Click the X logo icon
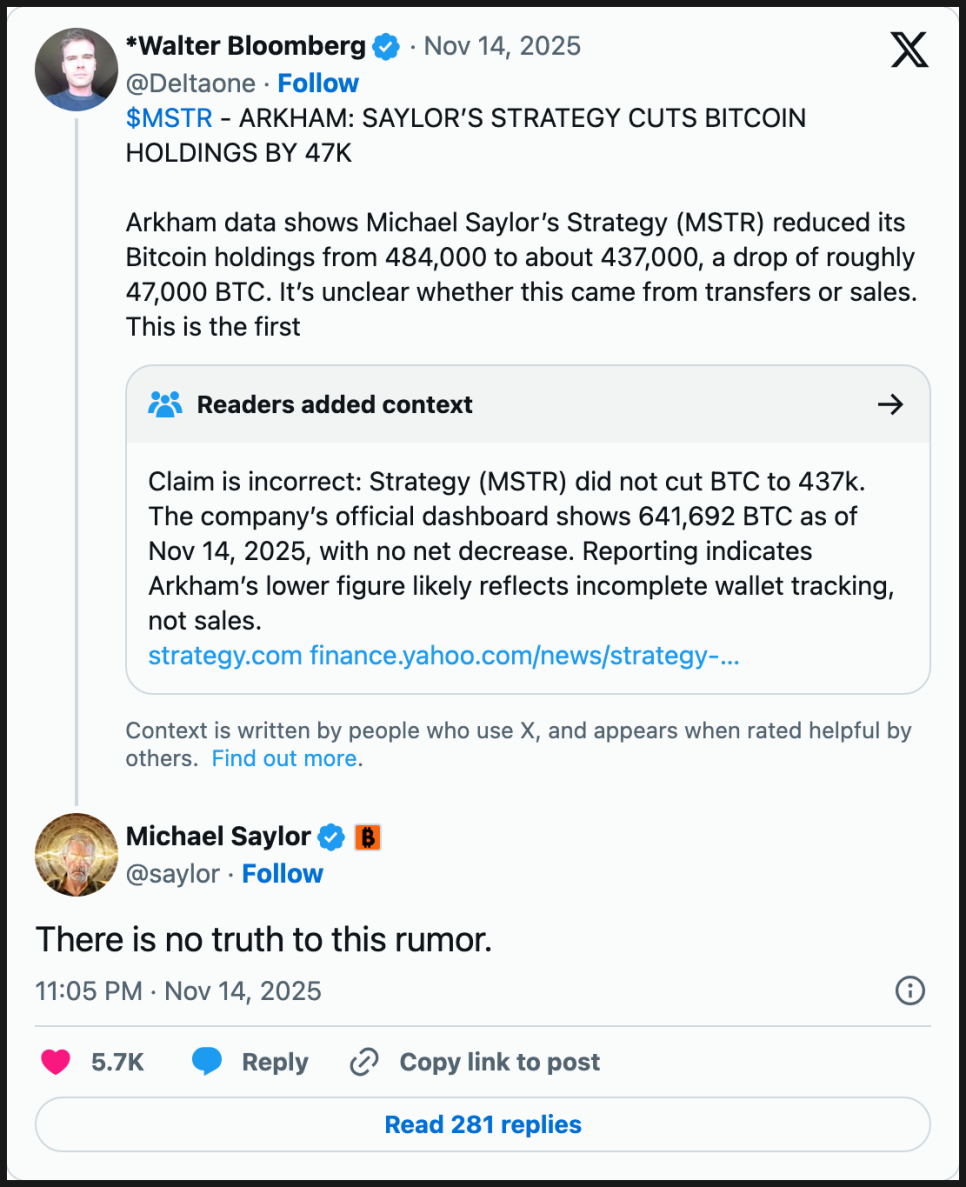Image resolution: width=966 pixels, height=1187 pixels. pos(908,49)
